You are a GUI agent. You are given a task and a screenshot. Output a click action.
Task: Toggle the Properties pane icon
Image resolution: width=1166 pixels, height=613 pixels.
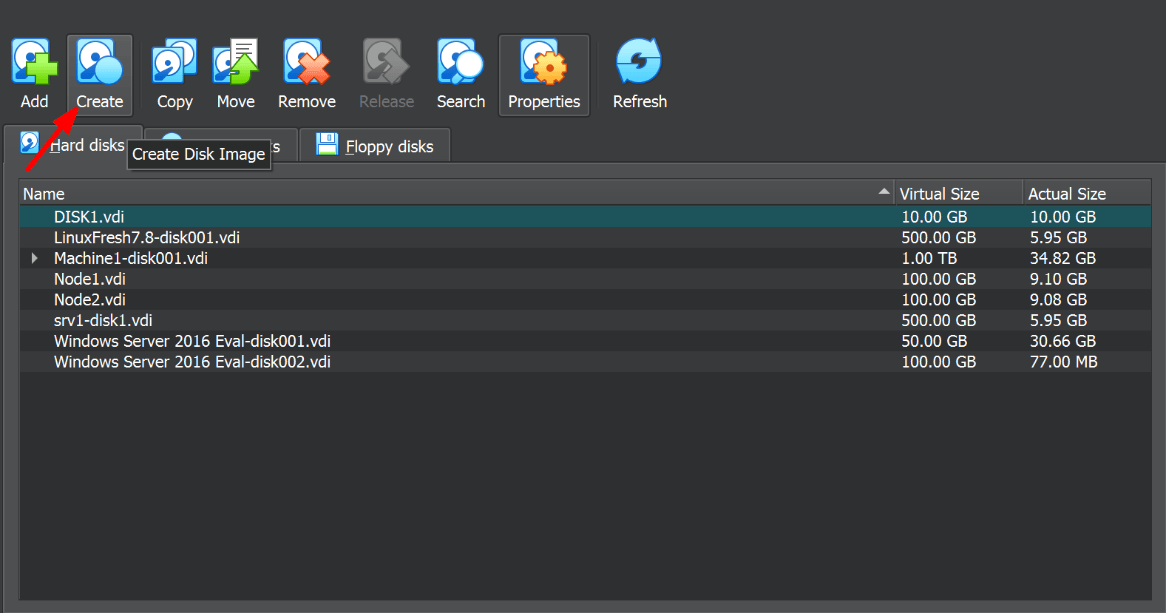[544, 63]
